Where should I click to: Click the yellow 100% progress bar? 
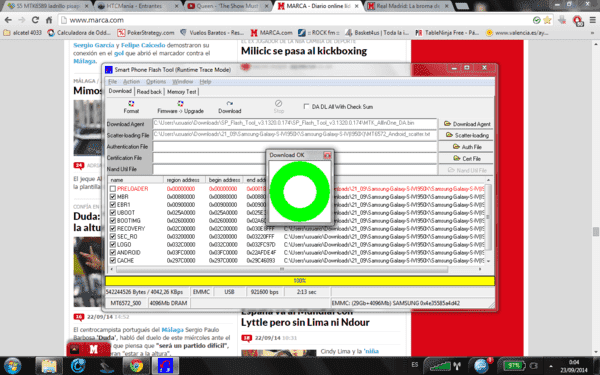(300, 281)
